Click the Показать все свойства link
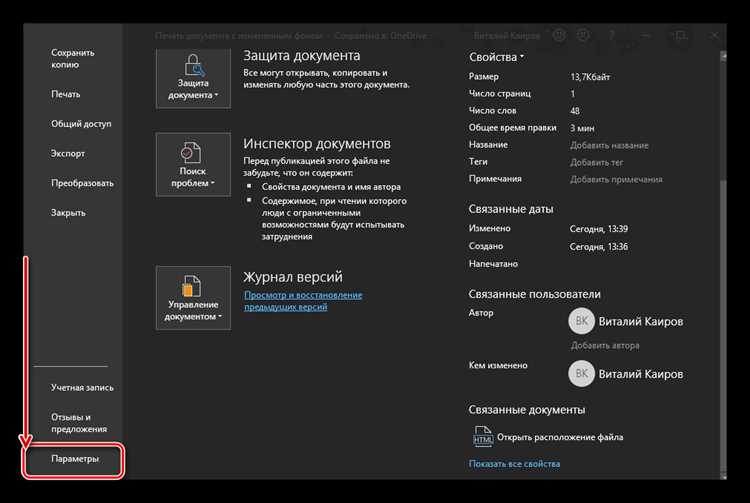The width and height of the screenshot is (750, 503). pyautogui.click(x=514, y=464)
